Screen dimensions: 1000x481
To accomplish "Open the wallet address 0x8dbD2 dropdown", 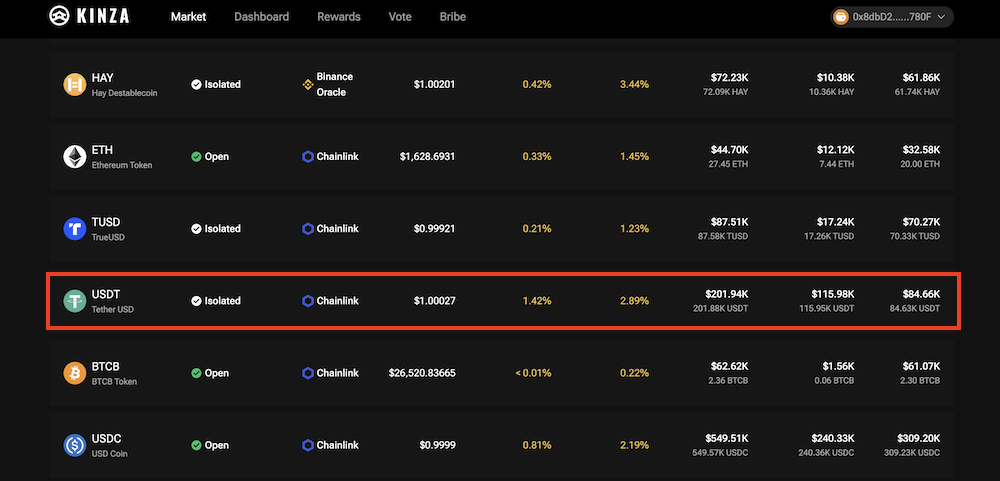I will click(x=892, y=17).
